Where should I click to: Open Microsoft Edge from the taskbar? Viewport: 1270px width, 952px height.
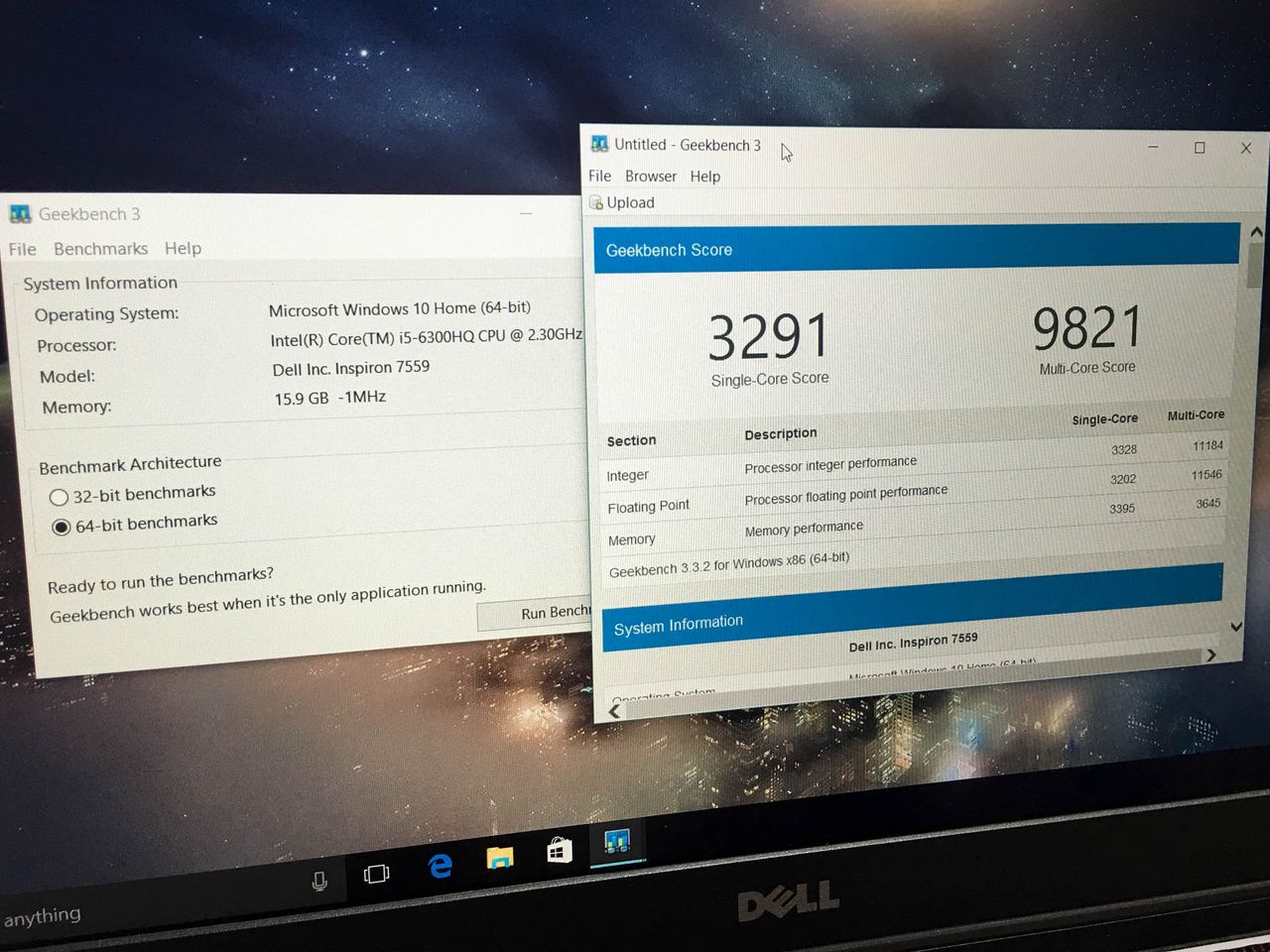click(440, 866)
